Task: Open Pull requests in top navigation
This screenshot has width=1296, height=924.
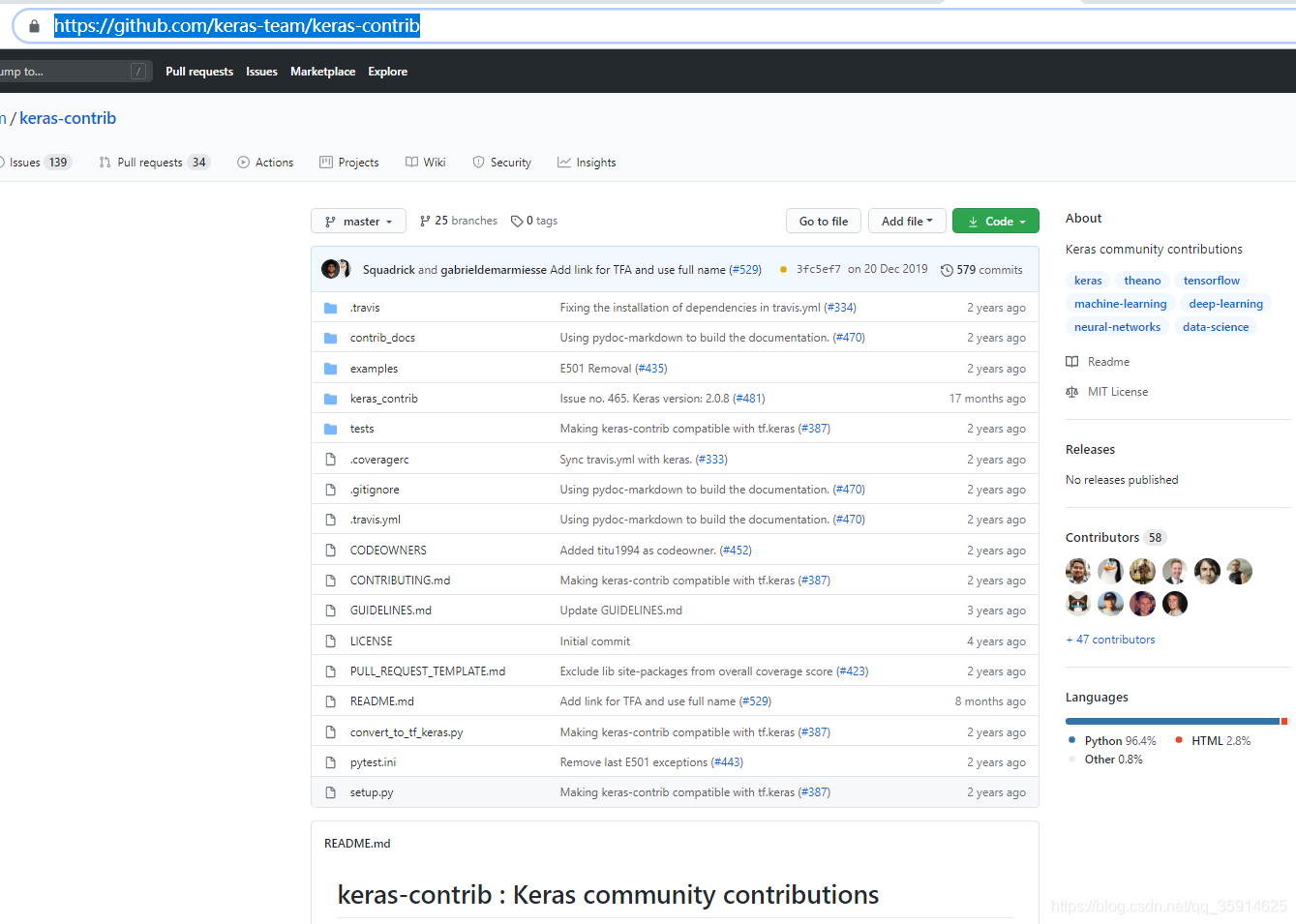Action: [199, 72]
